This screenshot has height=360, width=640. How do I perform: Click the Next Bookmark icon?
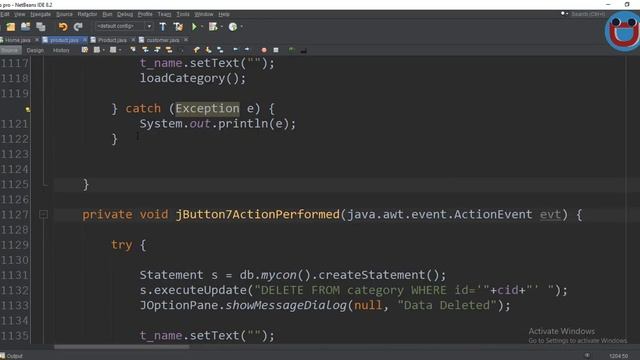point(208,50)
